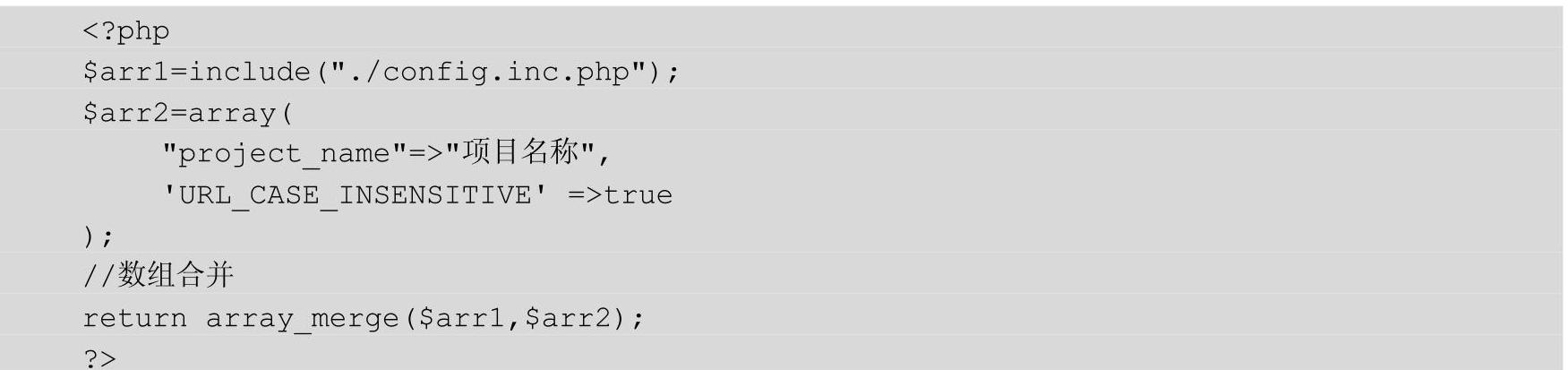The width and height of the screenshot is (1568, 370).
Task: Click the => operator before true
Action: click(586, 195)
